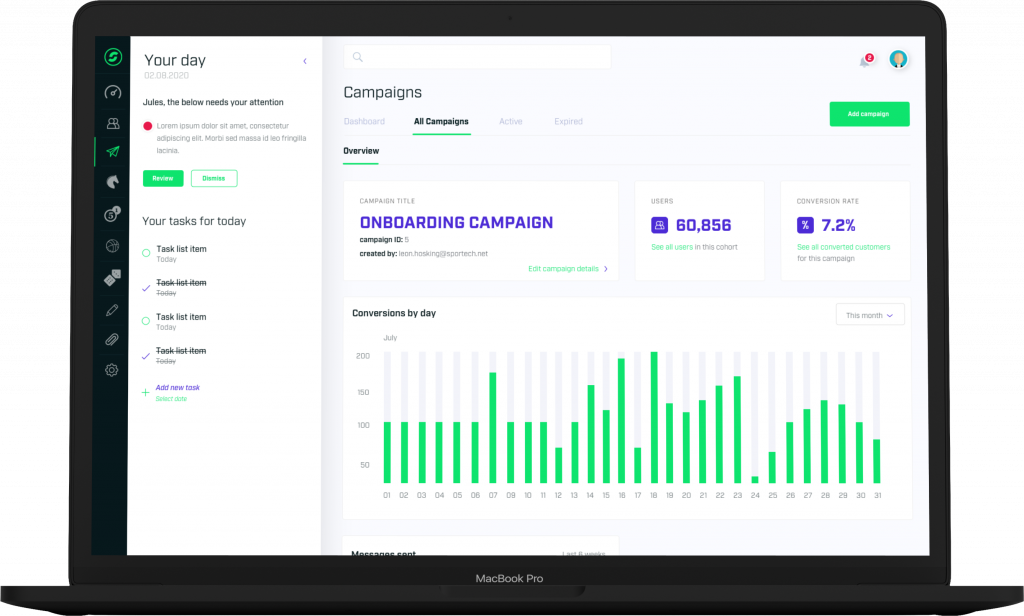Open the settings gear icon in sidebar

coord(112,370)
